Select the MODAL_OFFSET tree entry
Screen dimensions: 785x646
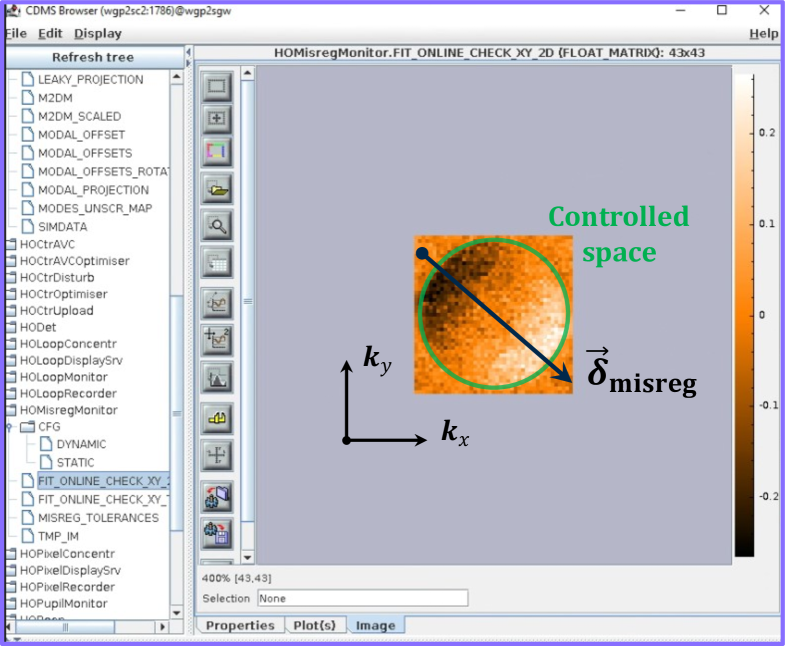click(82, 135)
